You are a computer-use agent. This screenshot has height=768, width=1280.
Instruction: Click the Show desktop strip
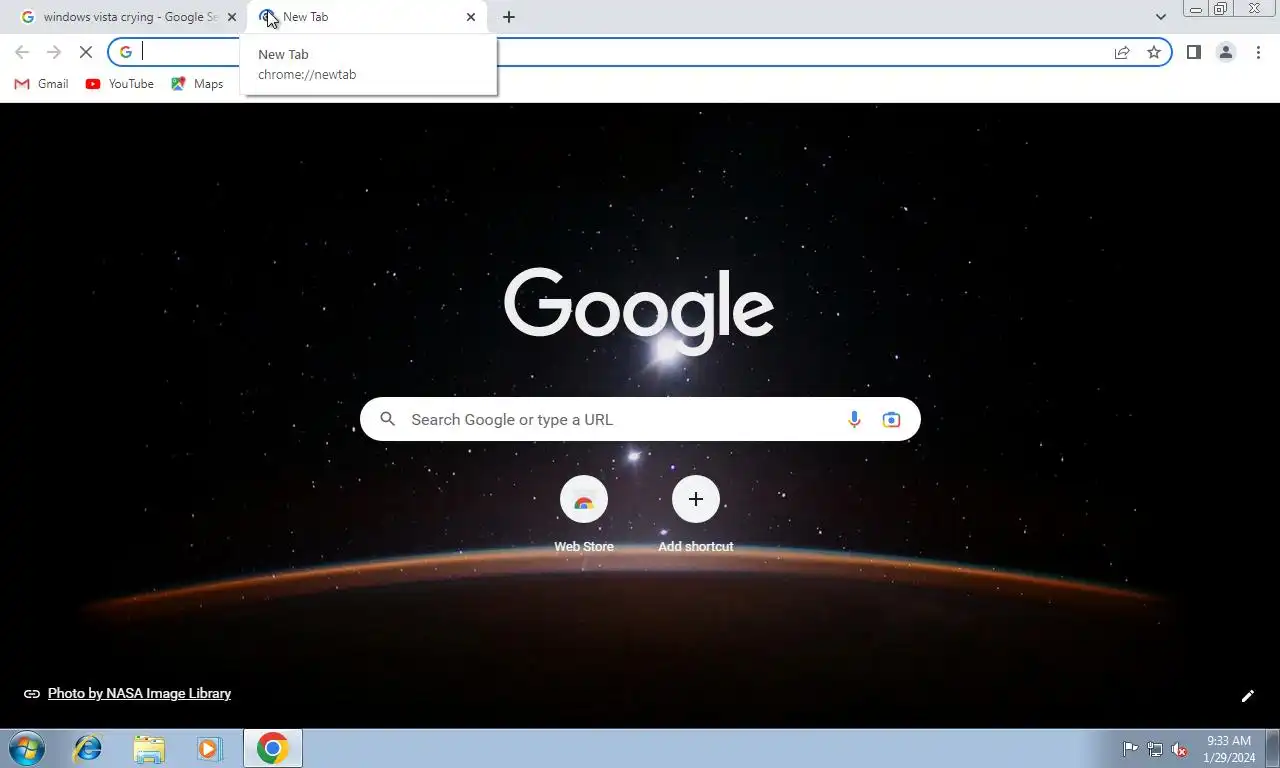tap(1272, 748)
